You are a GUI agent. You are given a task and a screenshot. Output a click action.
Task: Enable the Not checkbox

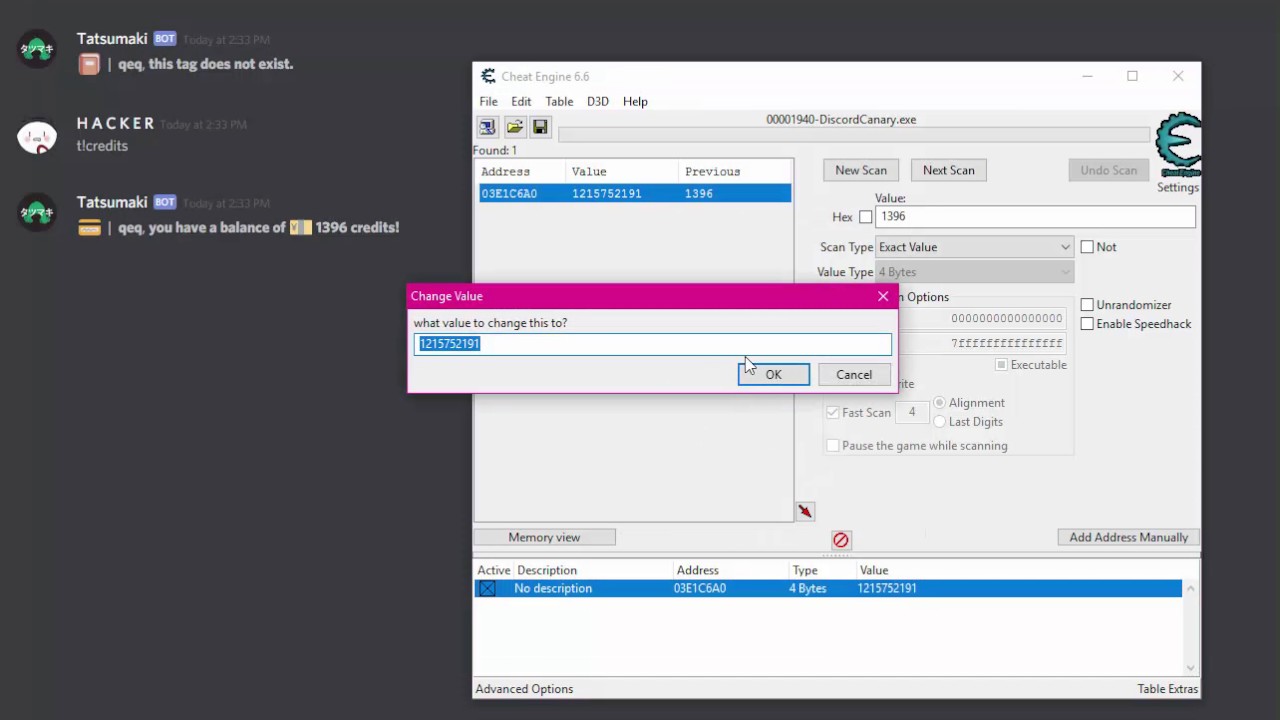[1087, 247]
